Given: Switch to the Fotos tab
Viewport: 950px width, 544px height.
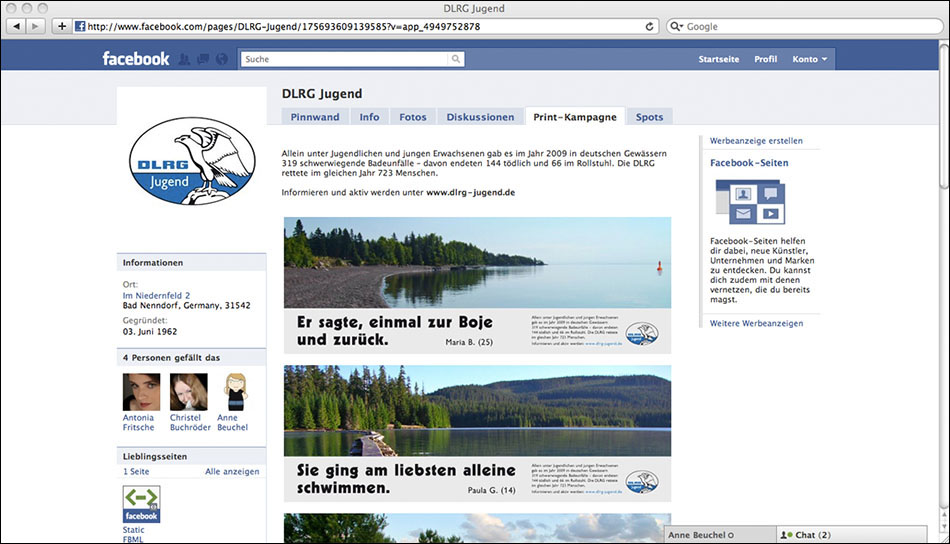Looking at the screenshot, I should click(x=413, y=117).
